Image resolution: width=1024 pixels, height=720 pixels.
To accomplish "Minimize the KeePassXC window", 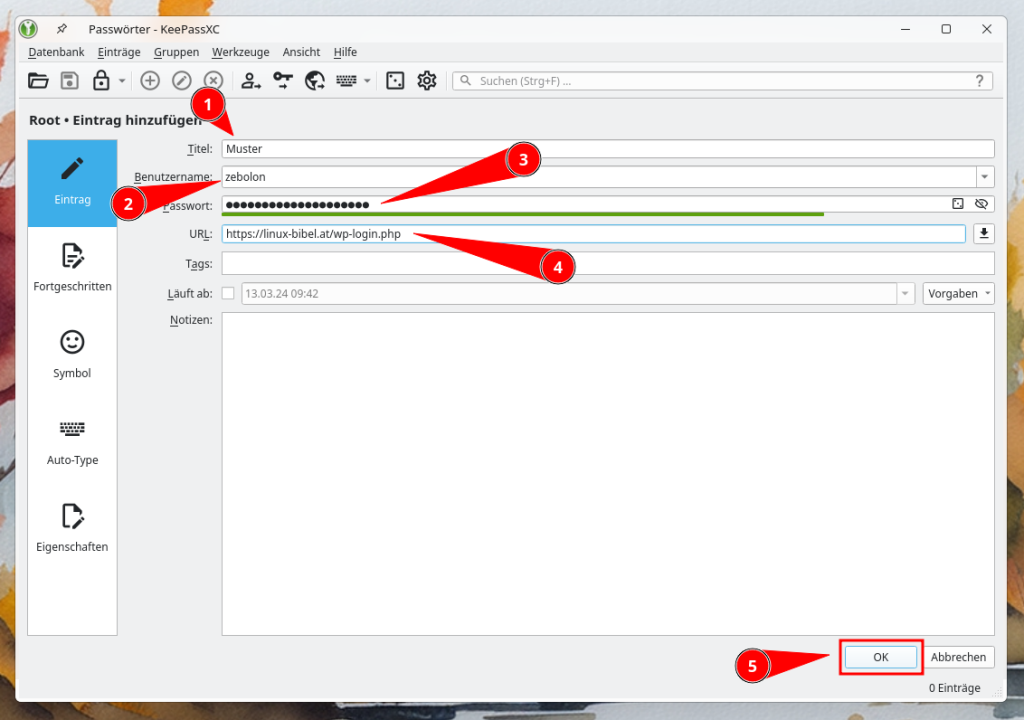I will [905, 29].
